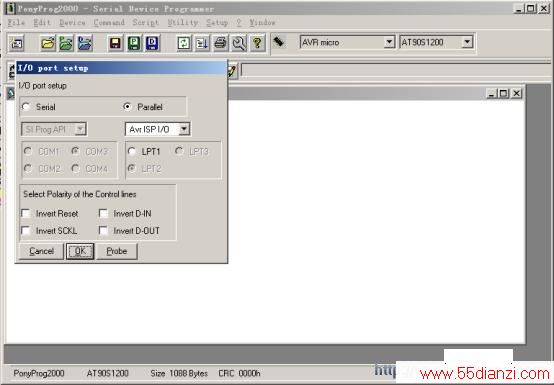Click the Size 1088 Bytes status text
This screenshot has width=554, height=385.
pyautogui.click(x=179, y=373)
